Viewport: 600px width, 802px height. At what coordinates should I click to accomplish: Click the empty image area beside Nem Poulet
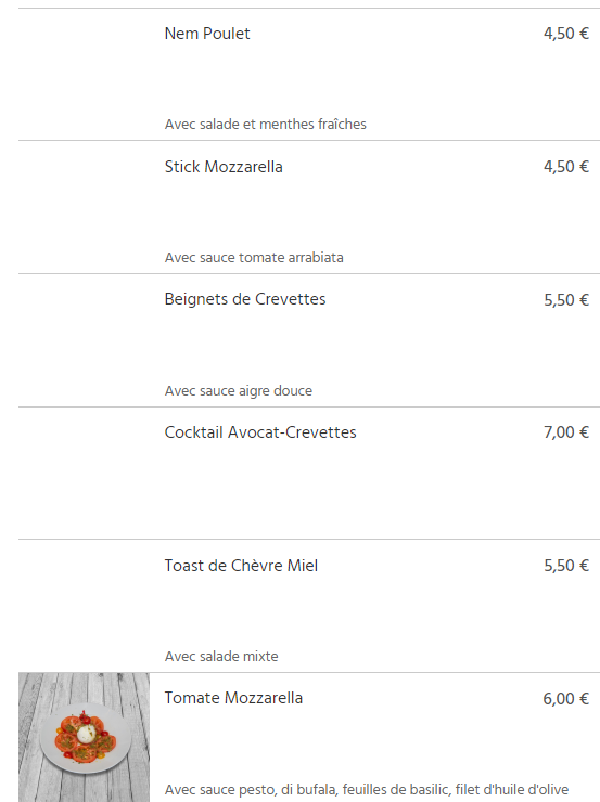(84, 74)
